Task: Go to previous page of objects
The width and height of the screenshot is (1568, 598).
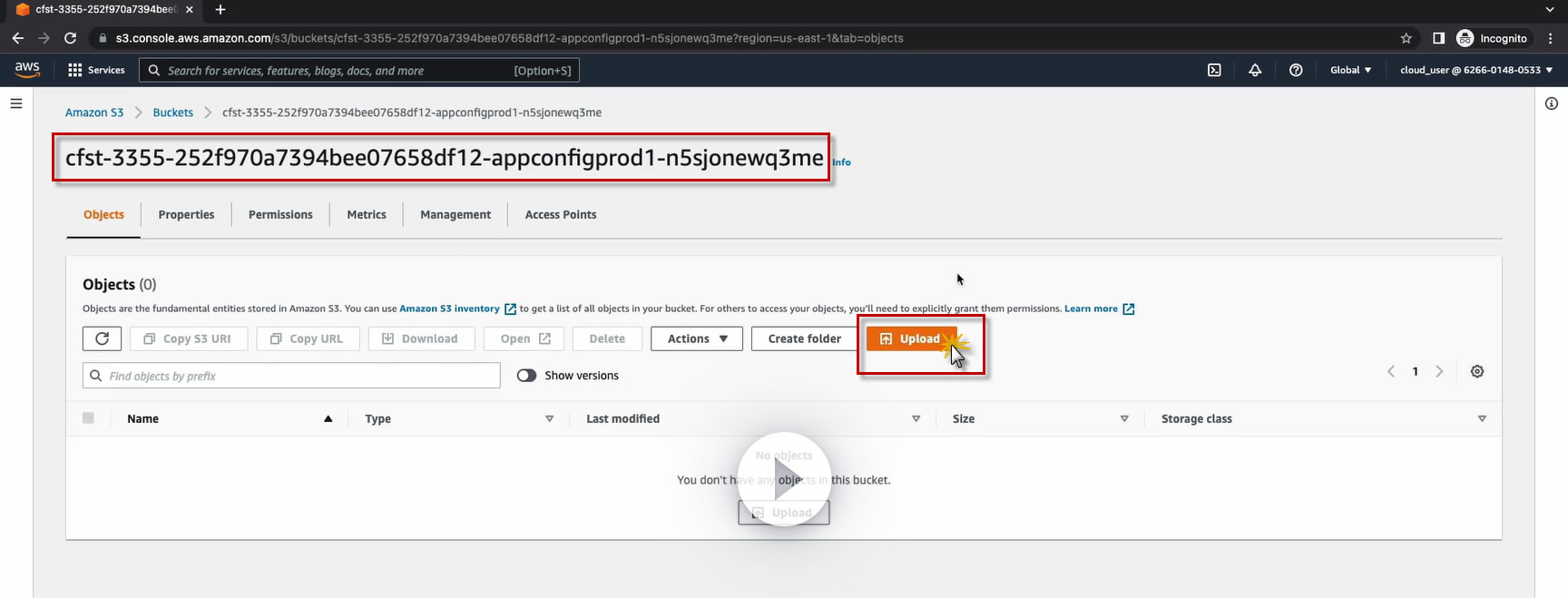Action: [x=1391, y=371]
